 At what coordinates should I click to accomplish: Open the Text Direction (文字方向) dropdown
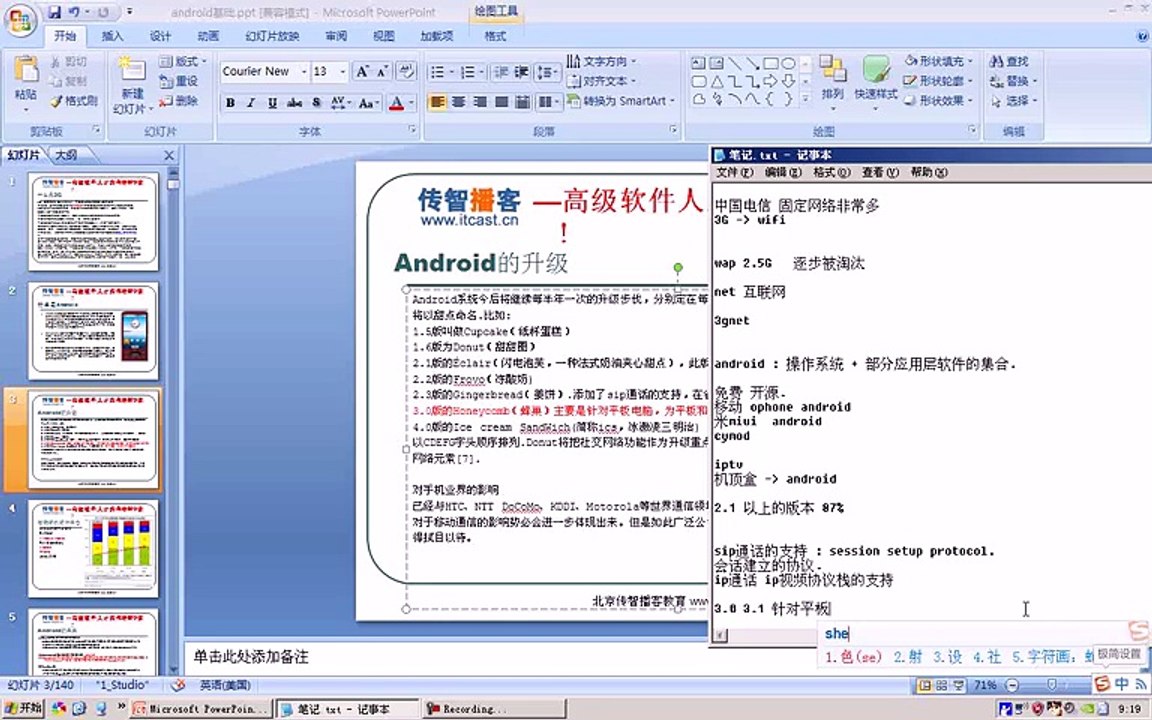602,61
